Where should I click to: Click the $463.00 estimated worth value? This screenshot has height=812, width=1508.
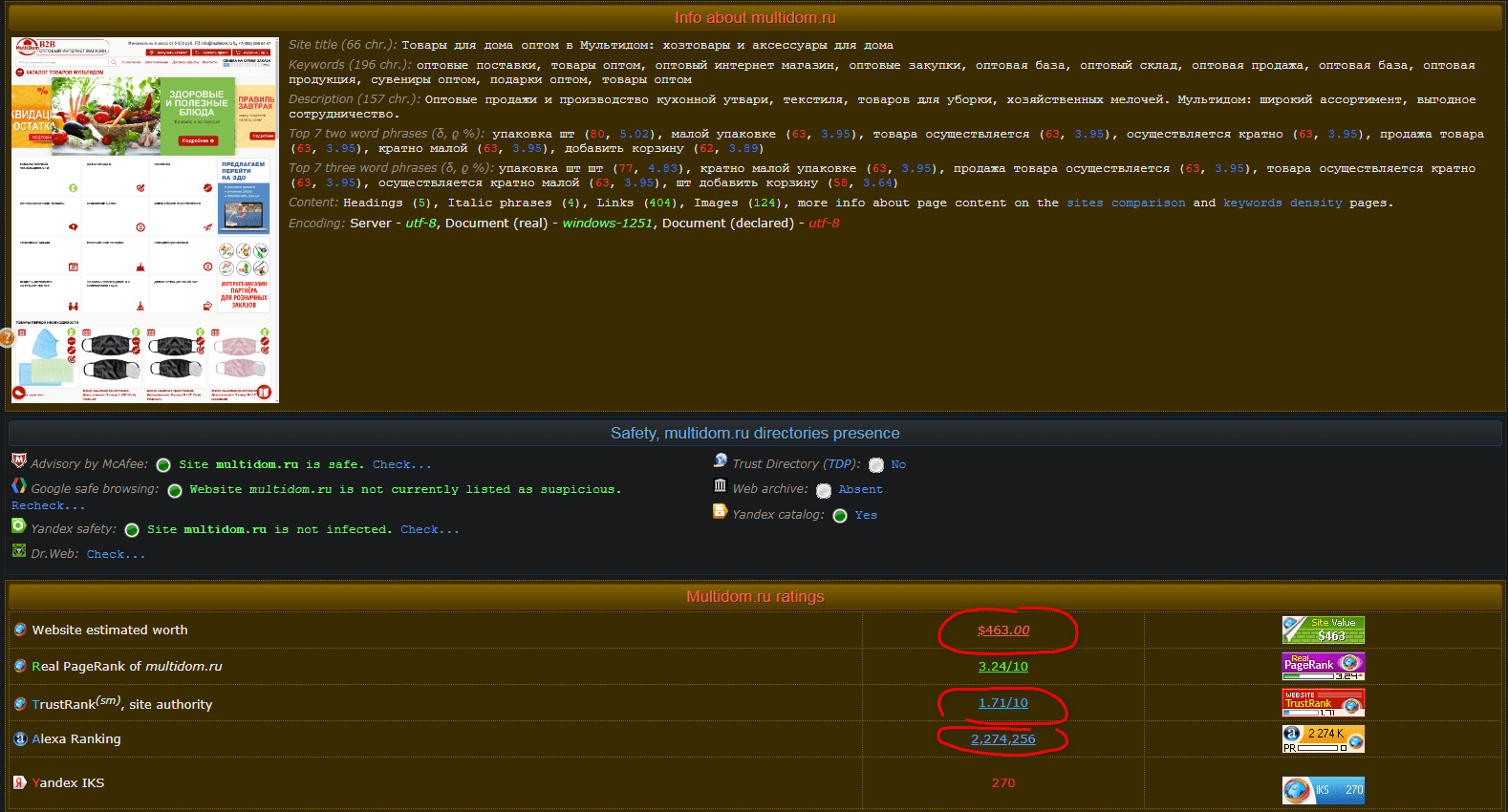tap(1003, 630)
